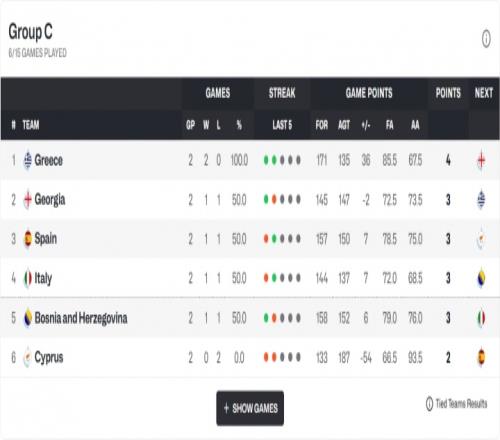500x440 pixels.
Task: Click the Greece flag icon in team column
Action: [x=28, y=160]
